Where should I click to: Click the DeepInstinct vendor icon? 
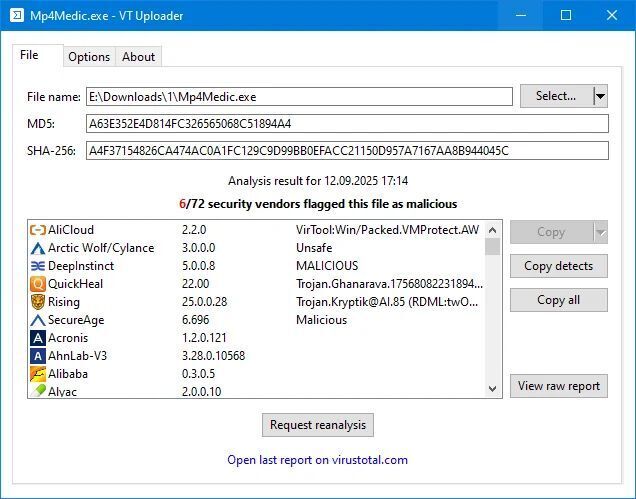tap(38, 266)
